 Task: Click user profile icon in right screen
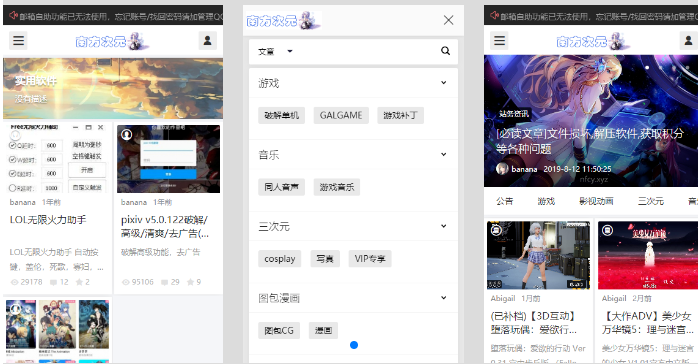tap(688, 41)
